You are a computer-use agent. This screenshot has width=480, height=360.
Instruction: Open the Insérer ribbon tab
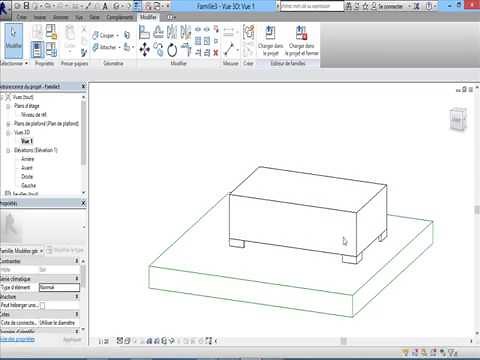[40, 17]
